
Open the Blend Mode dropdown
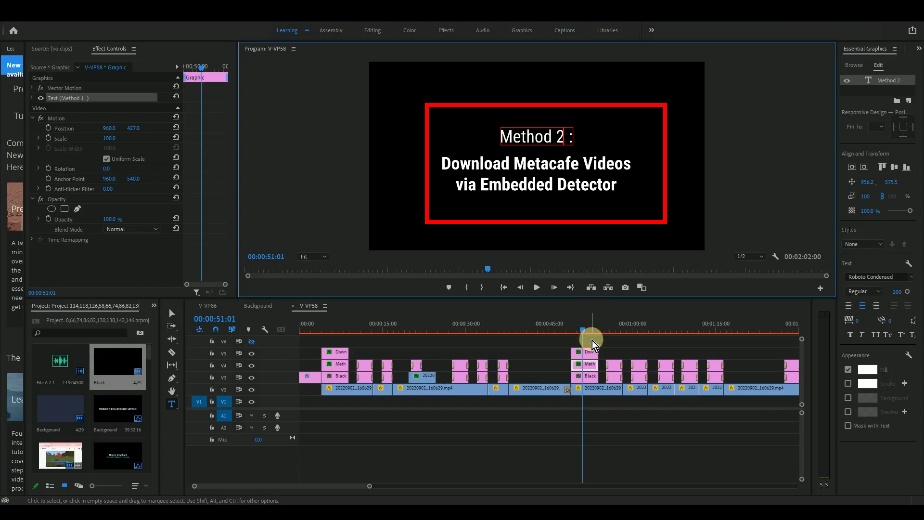point(132,229)
